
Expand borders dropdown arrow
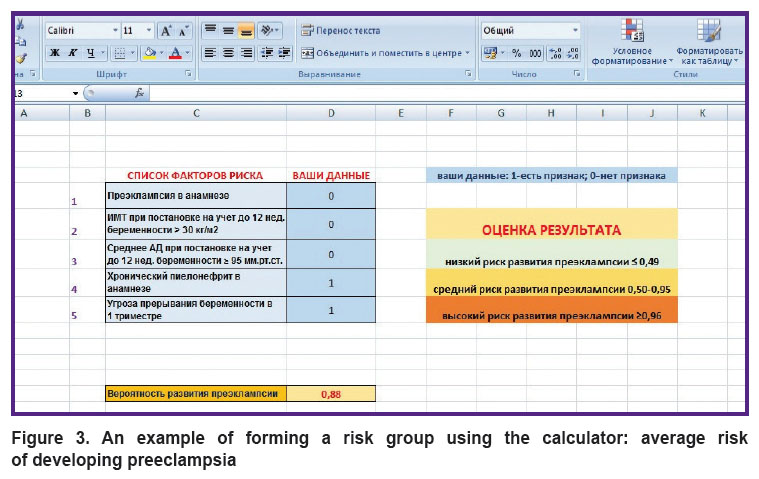click(132, 53)
